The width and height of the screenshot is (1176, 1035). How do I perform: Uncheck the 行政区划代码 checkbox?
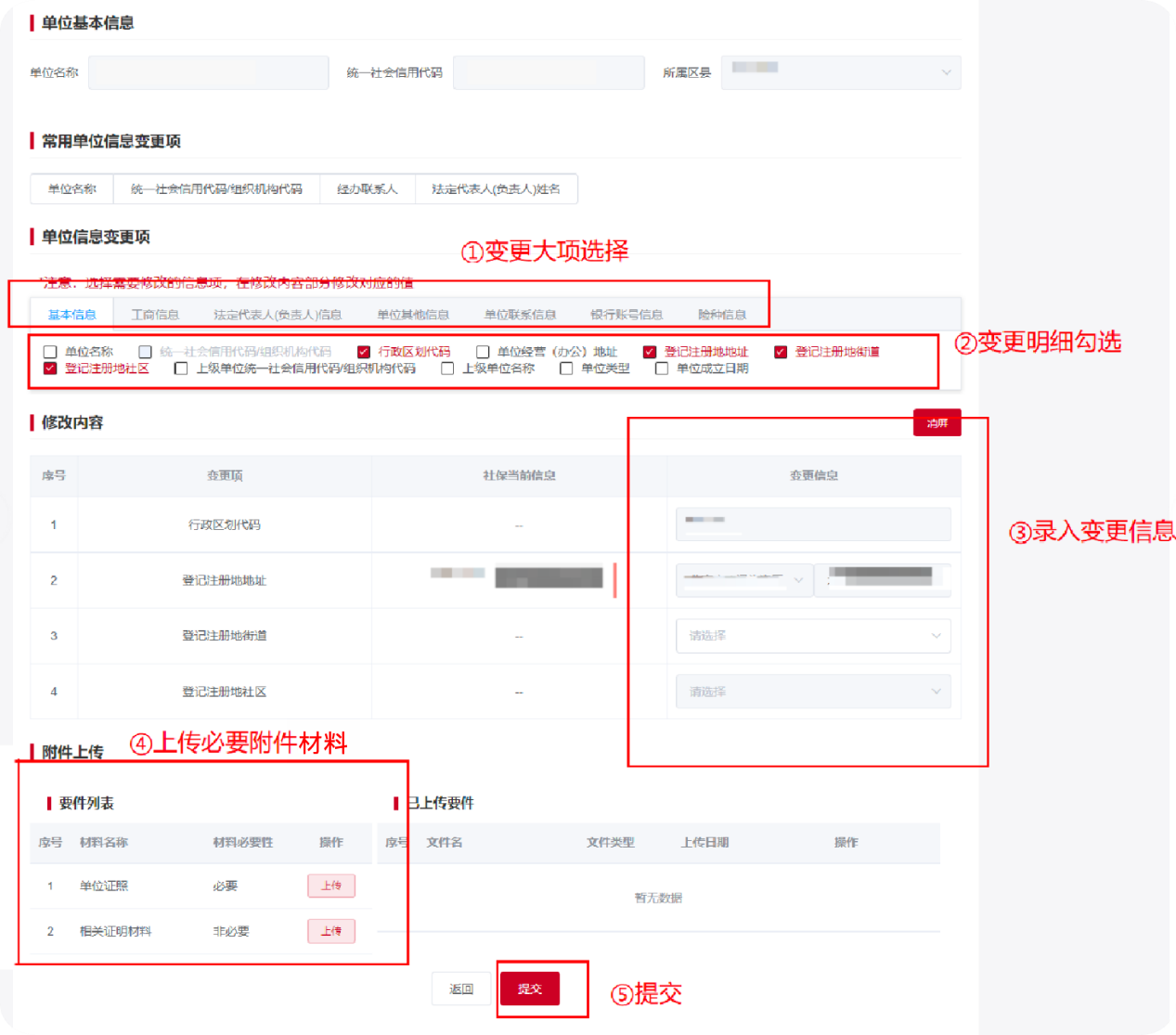click(x=364, y=352)
